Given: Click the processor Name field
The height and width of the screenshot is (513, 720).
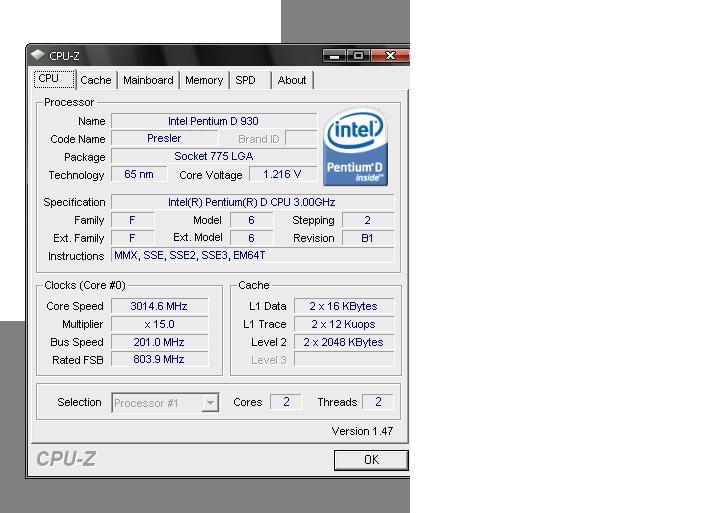Looking at the screenshot, I should pos(213,121).
